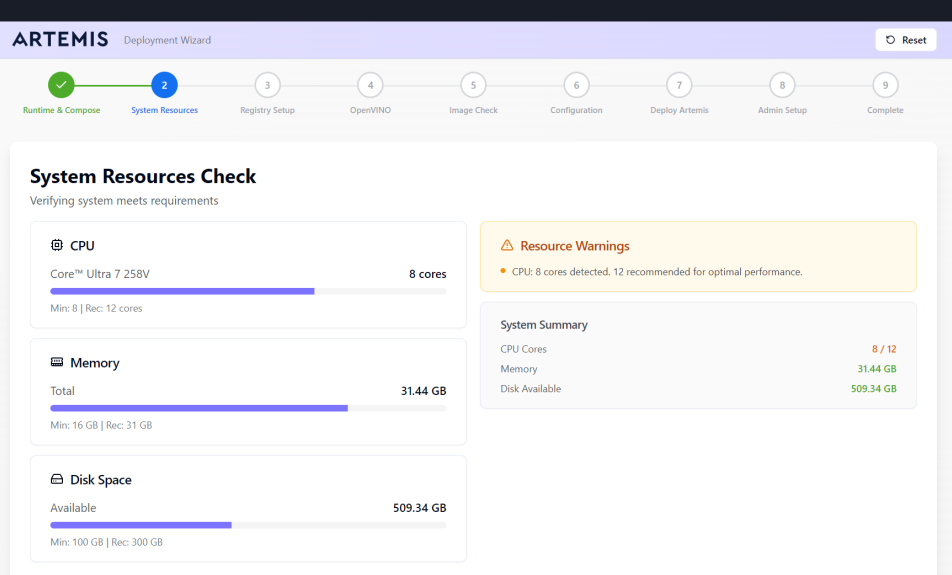952x575 pixels.
Task: Click the Memory total progress bar
Action: click(x=248, y=408)
